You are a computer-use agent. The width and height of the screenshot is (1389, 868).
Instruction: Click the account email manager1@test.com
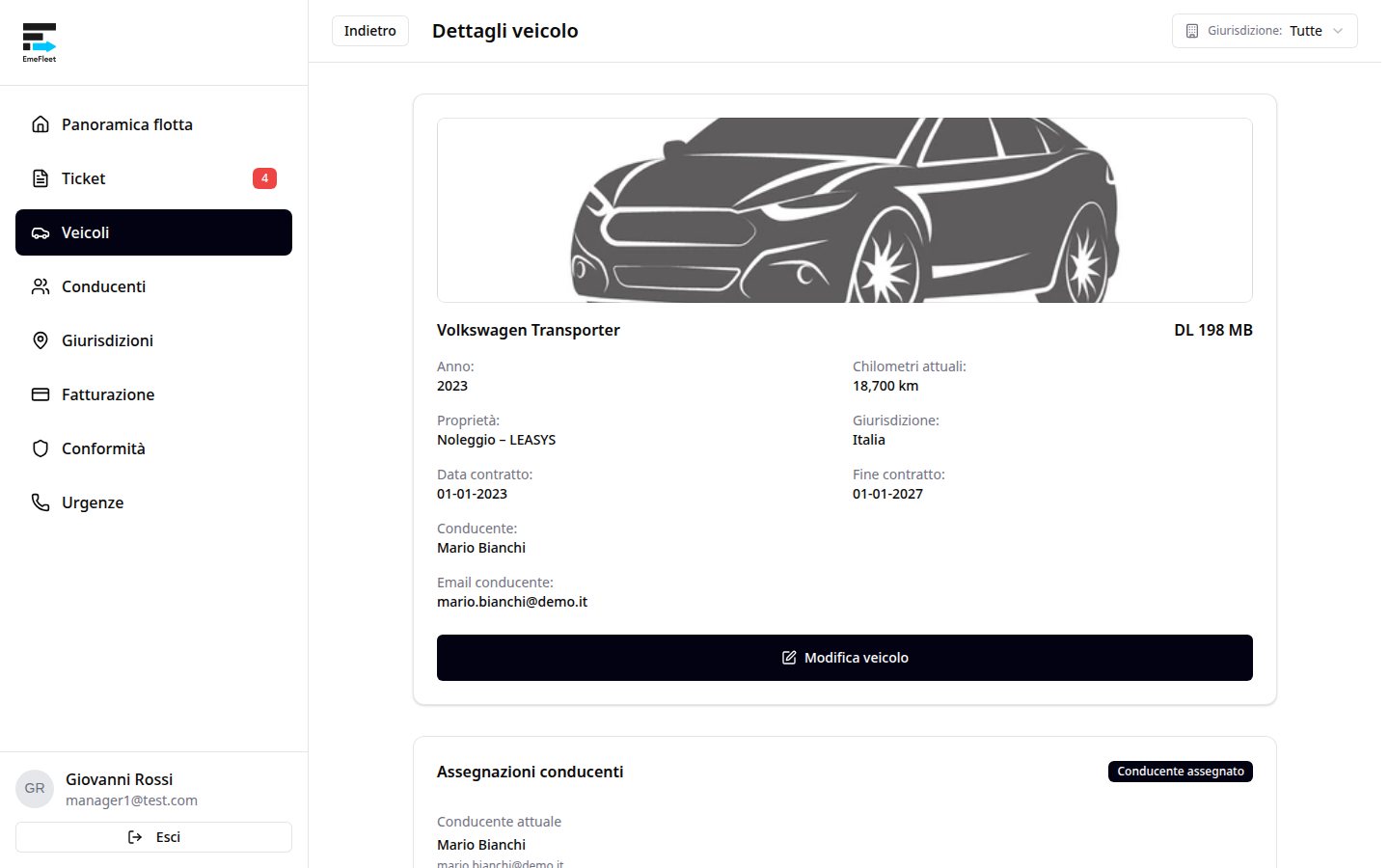pos(132,800)
